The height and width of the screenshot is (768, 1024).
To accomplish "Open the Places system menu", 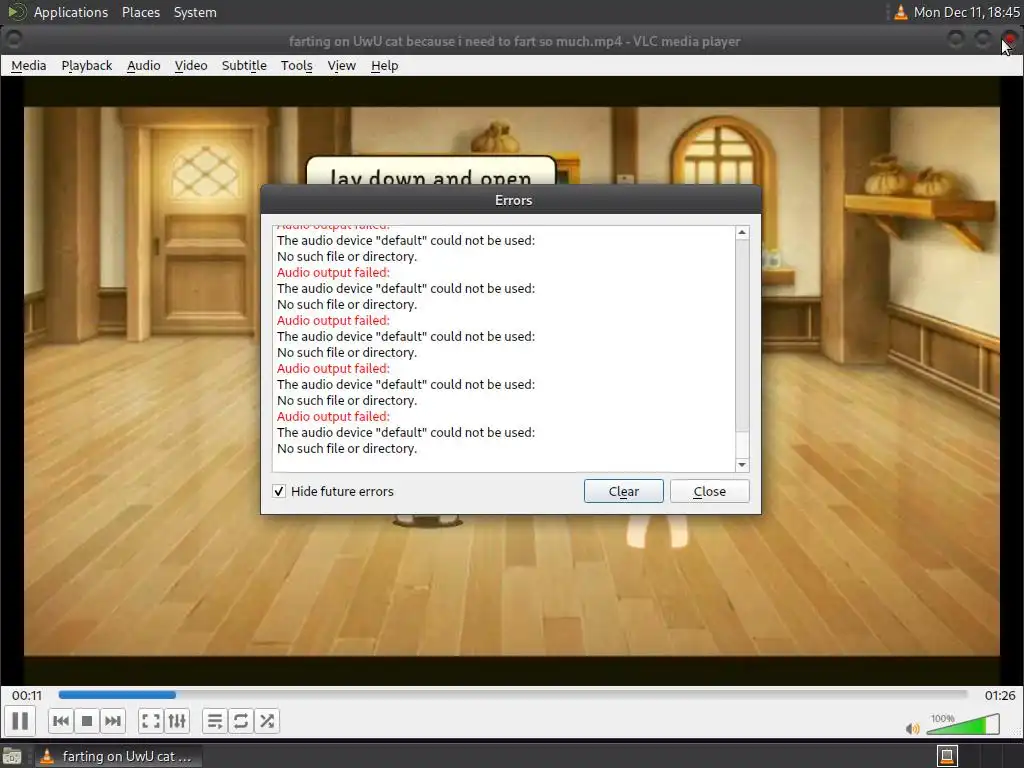I will pos(141,12).
